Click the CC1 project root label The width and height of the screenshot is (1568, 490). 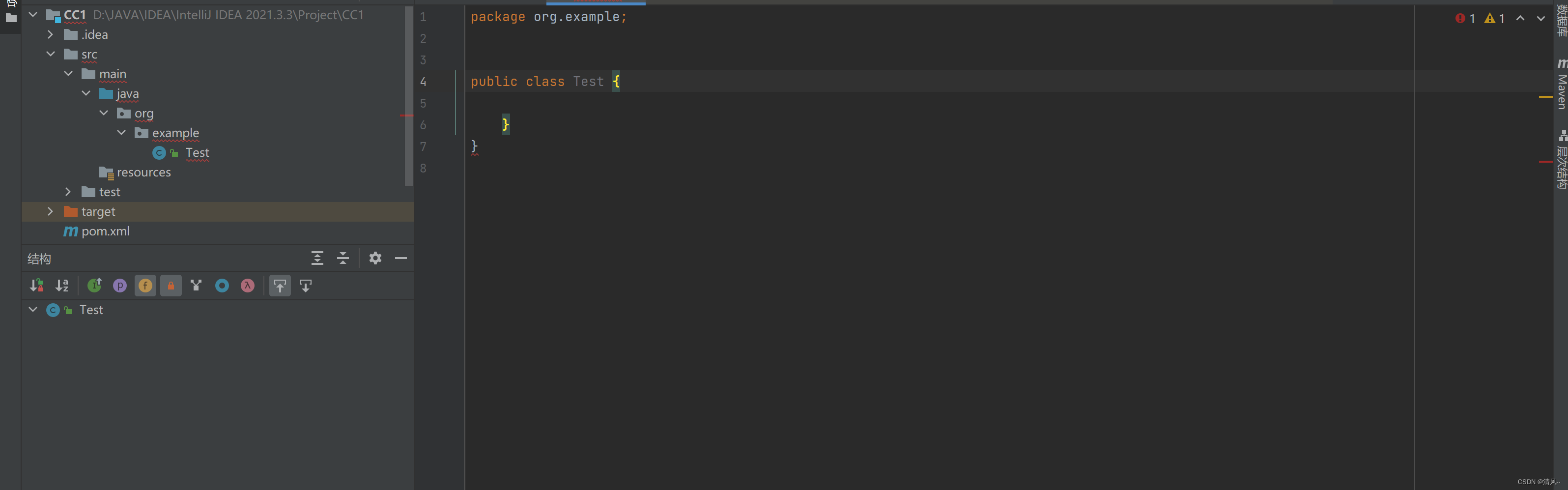75,15
